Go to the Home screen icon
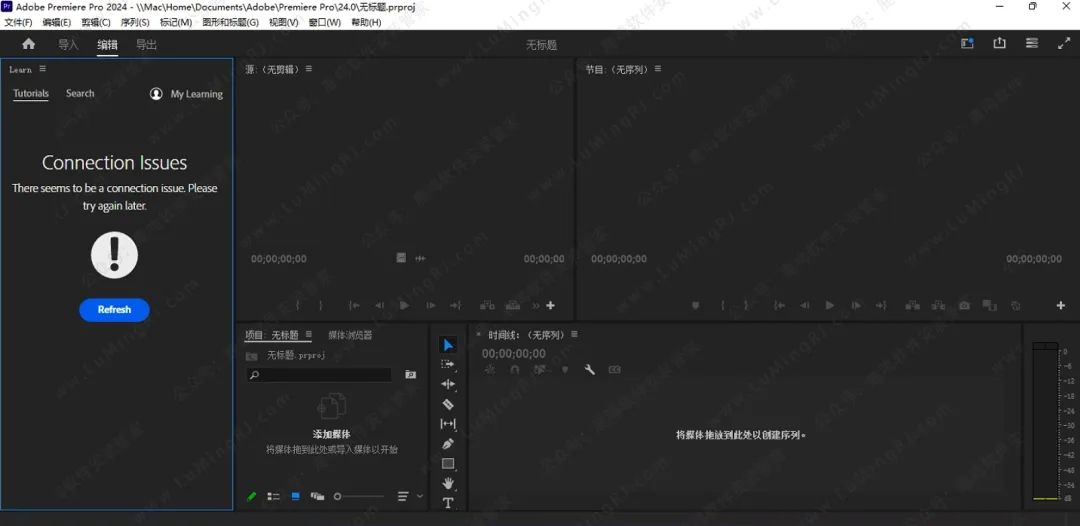 tap(28, 44)
